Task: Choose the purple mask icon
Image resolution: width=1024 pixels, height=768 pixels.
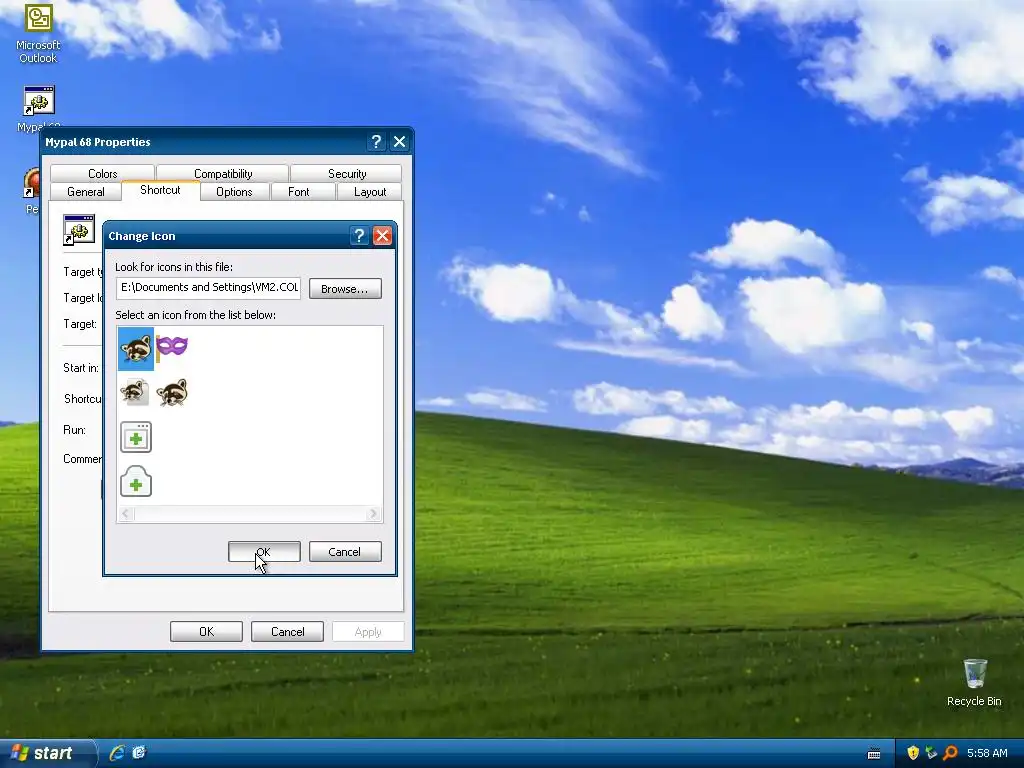Action: [x=172, y=347]
